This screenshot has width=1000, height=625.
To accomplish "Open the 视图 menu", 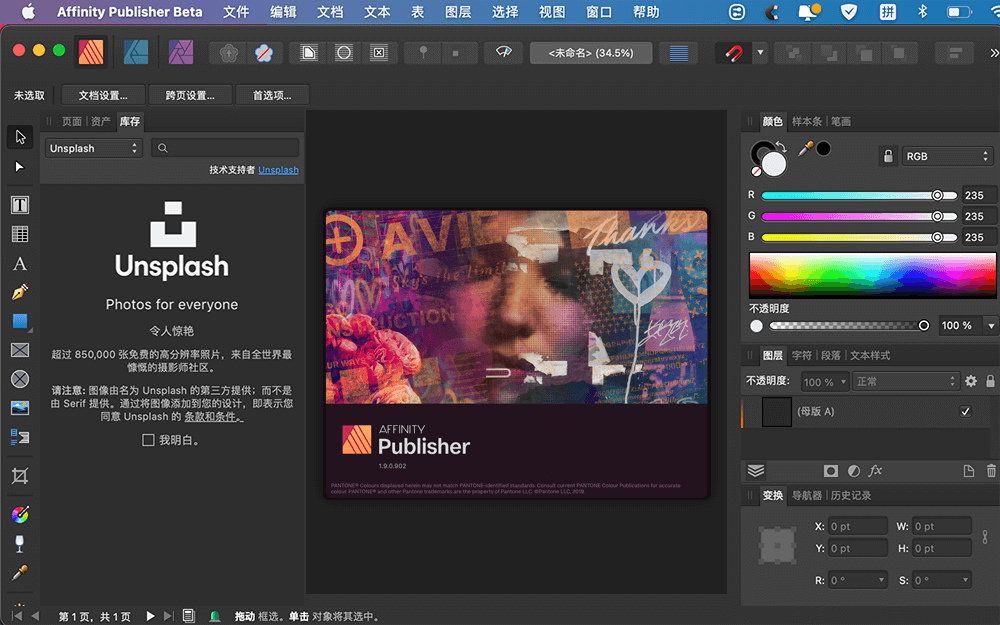I will [x=552, y=11].
